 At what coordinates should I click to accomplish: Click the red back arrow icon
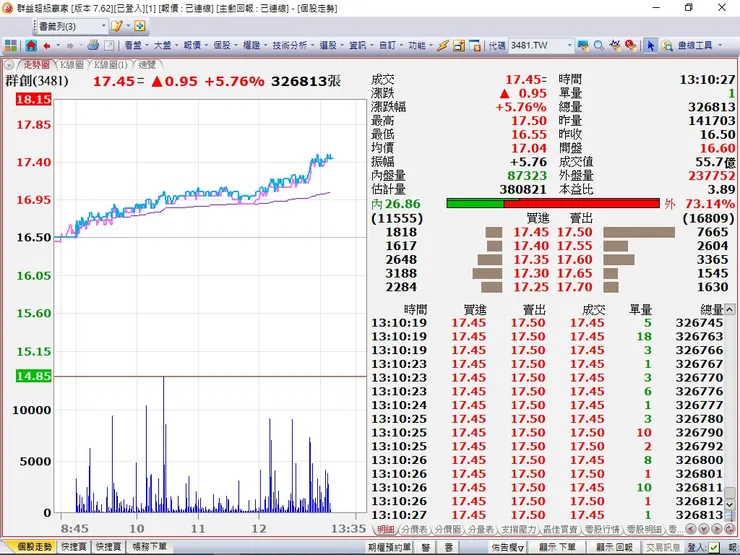point(47,46)
